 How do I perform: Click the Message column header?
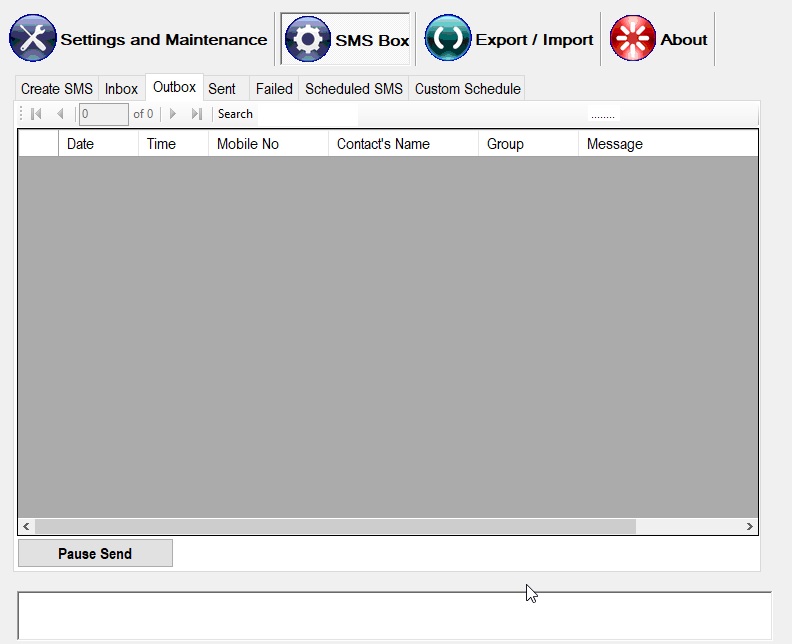pos(668,144)
